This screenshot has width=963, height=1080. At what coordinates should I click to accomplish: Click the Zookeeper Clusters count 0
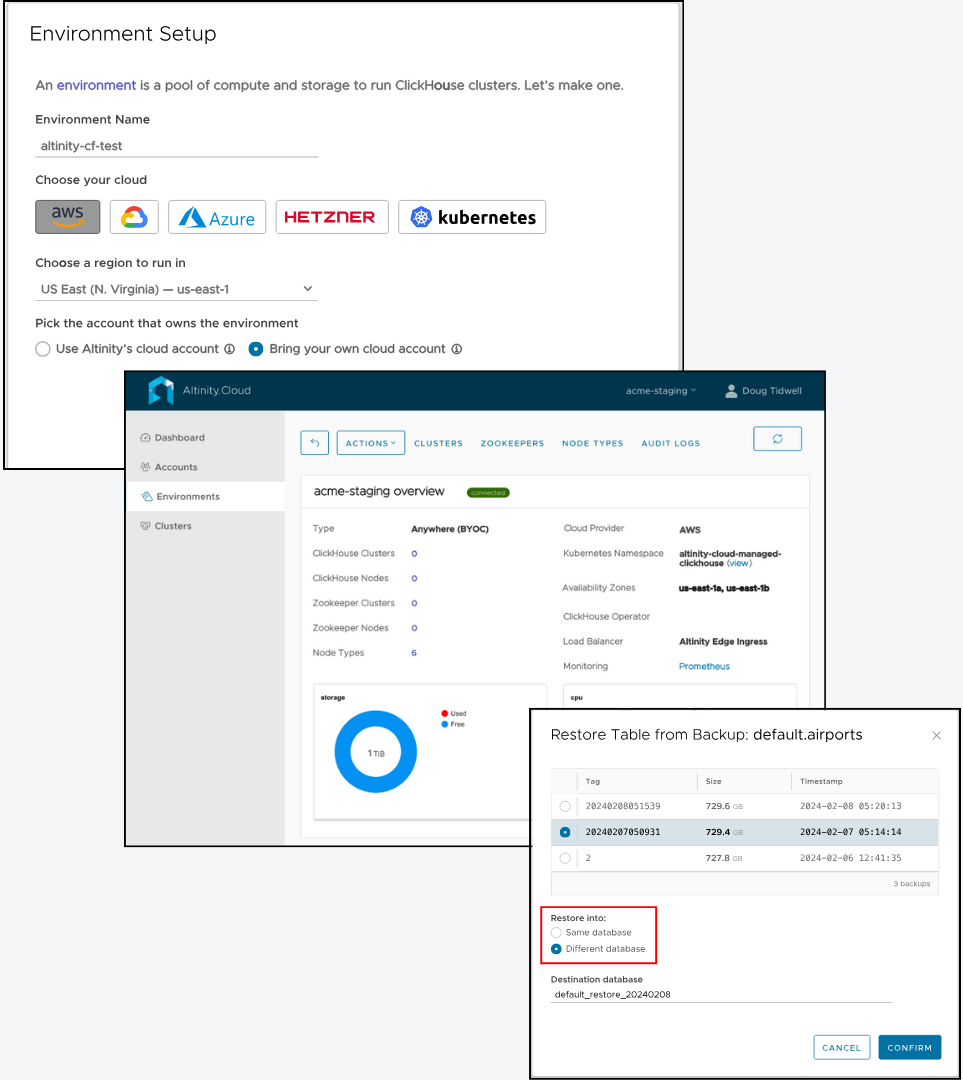[x=414, y=603]
